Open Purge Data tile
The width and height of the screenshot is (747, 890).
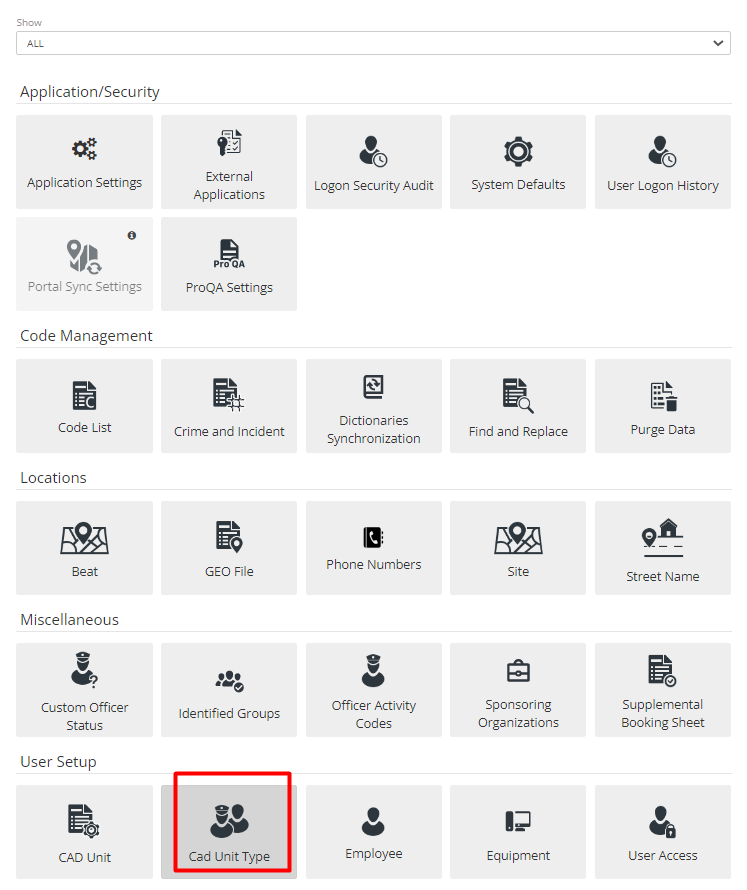[662, 406]
